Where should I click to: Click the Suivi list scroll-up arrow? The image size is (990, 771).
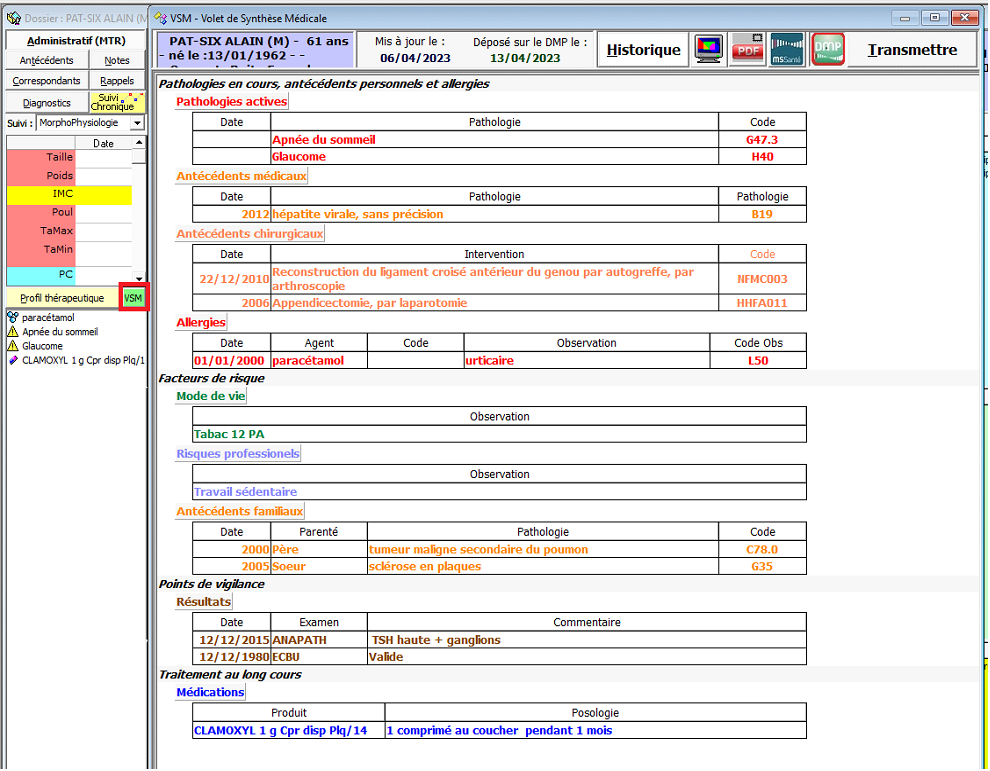point(139,143)
